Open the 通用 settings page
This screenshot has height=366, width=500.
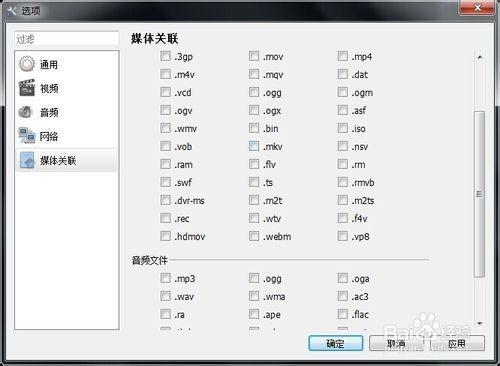click(x=67, y=64)
